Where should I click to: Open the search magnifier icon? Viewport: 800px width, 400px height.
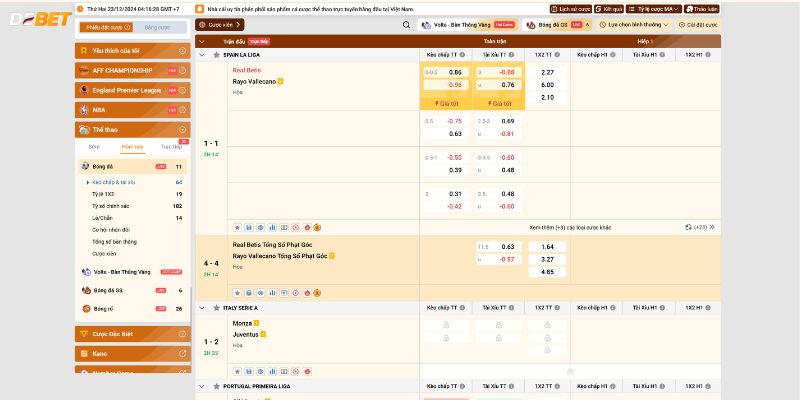[x=406, y=24]
